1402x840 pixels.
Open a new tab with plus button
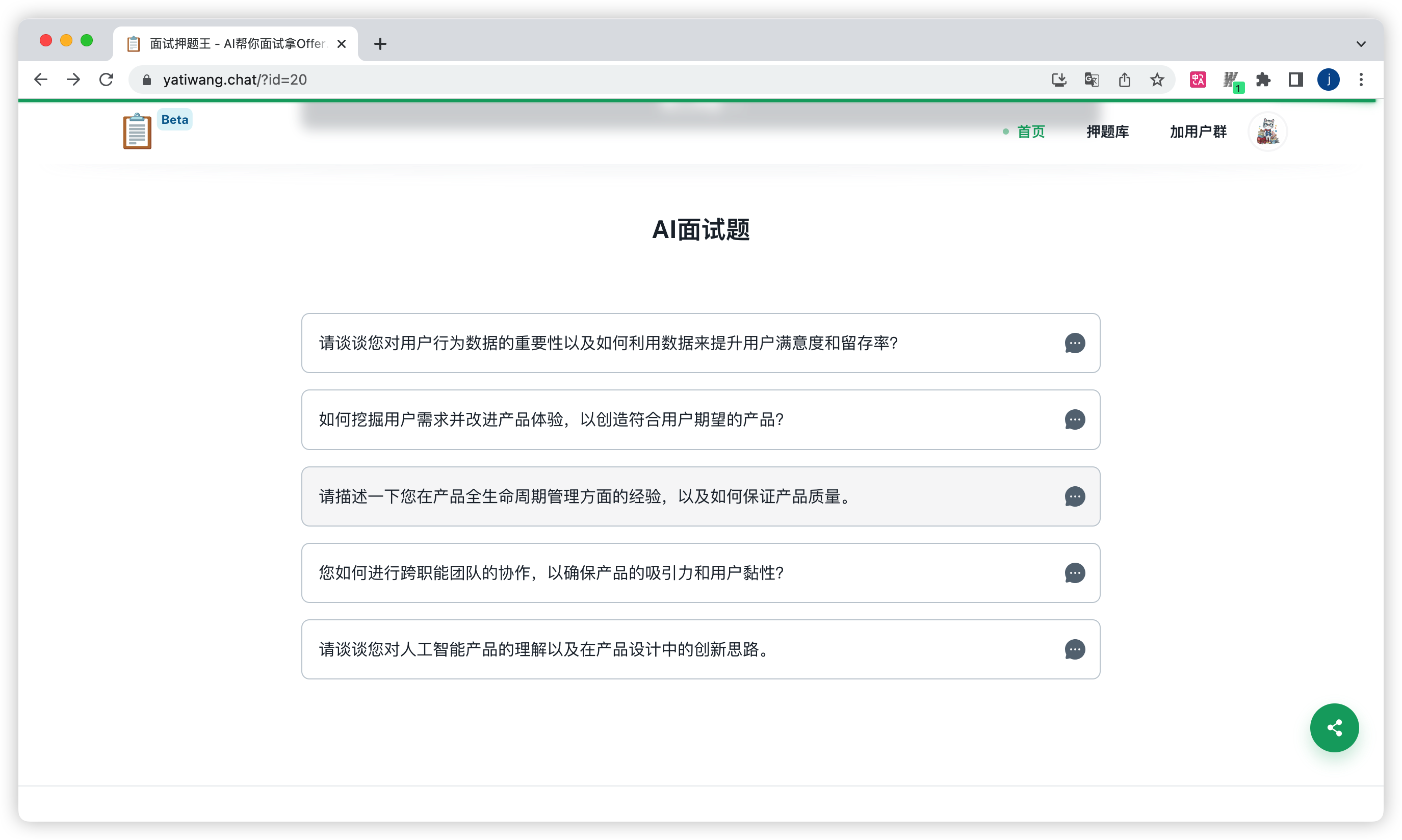[380, 44]
